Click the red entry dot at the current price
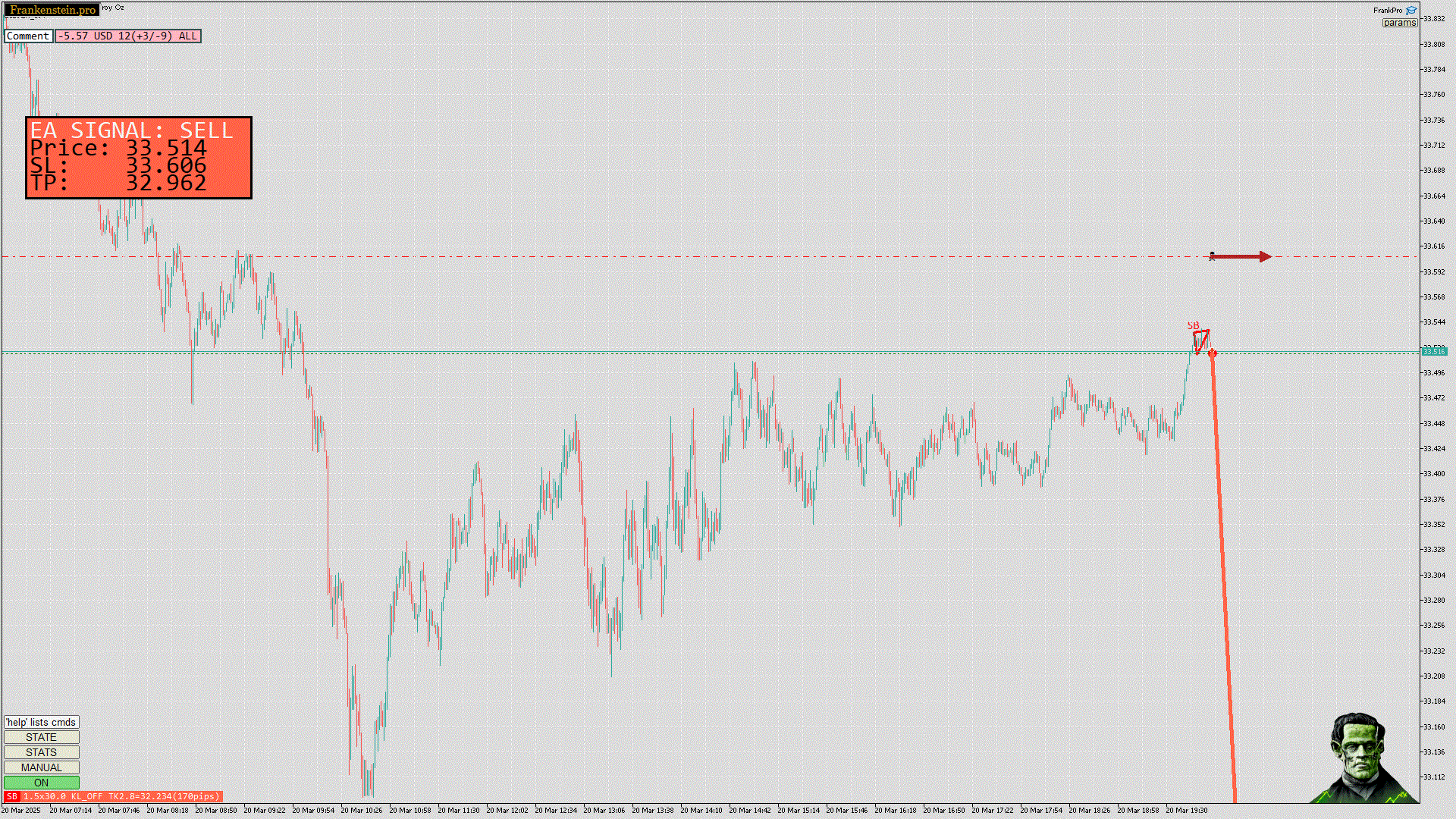This screenshot has height=819, width=1456. 1212,353
